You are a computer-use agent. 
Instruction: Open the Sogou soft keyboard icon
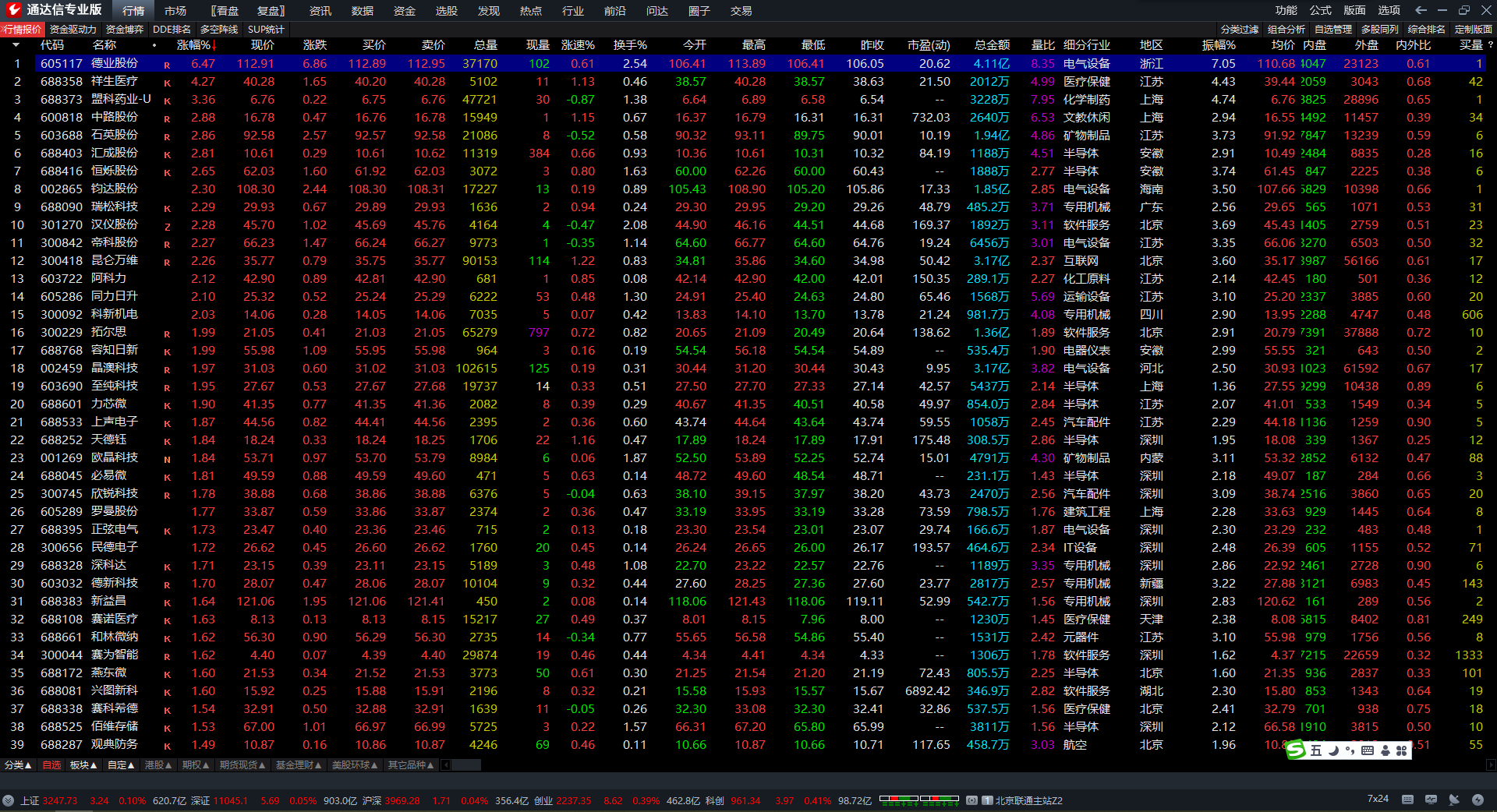(1367, 750)
